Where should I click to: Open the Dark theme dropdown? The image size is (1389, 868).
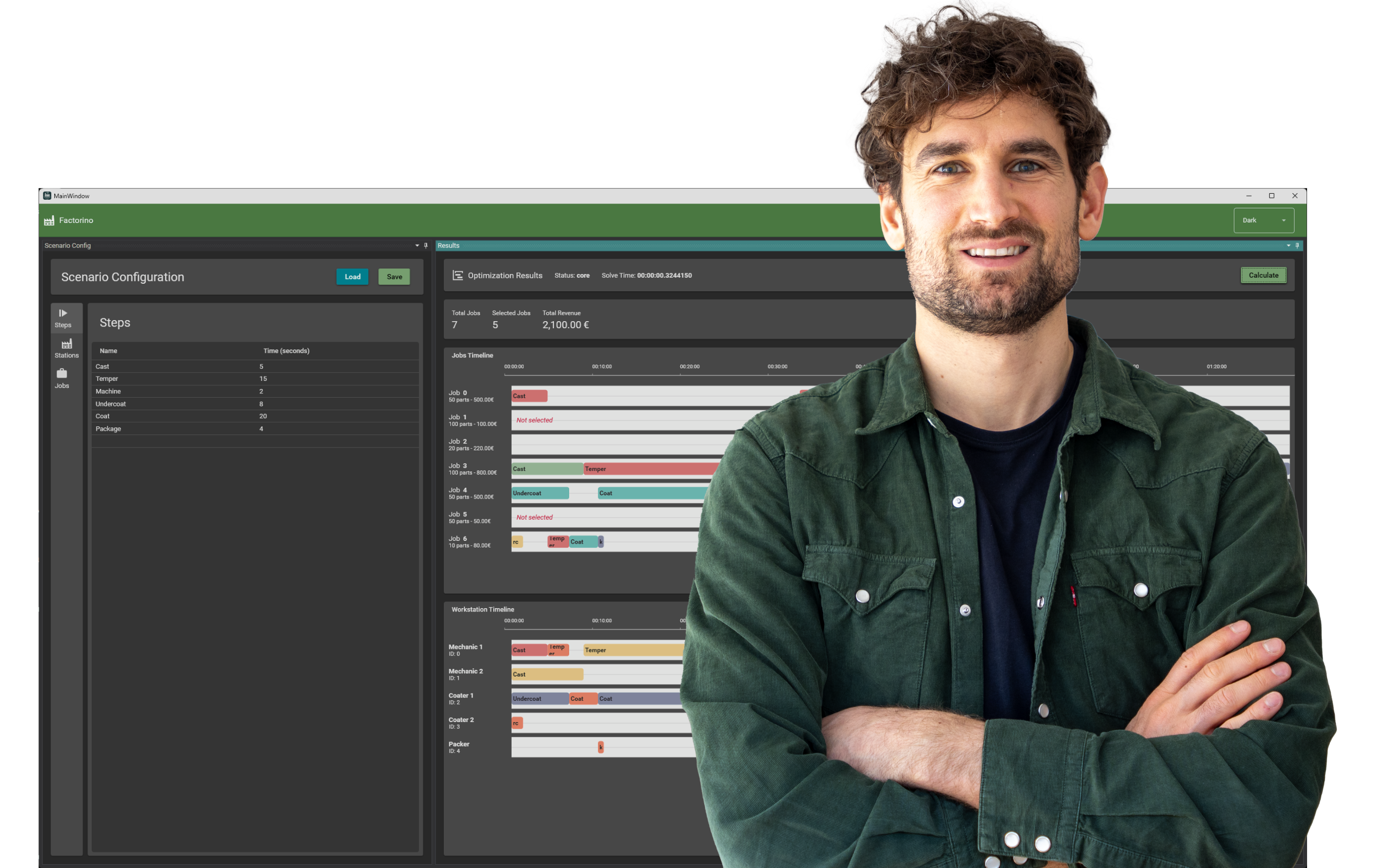(x=1263, y=220)
